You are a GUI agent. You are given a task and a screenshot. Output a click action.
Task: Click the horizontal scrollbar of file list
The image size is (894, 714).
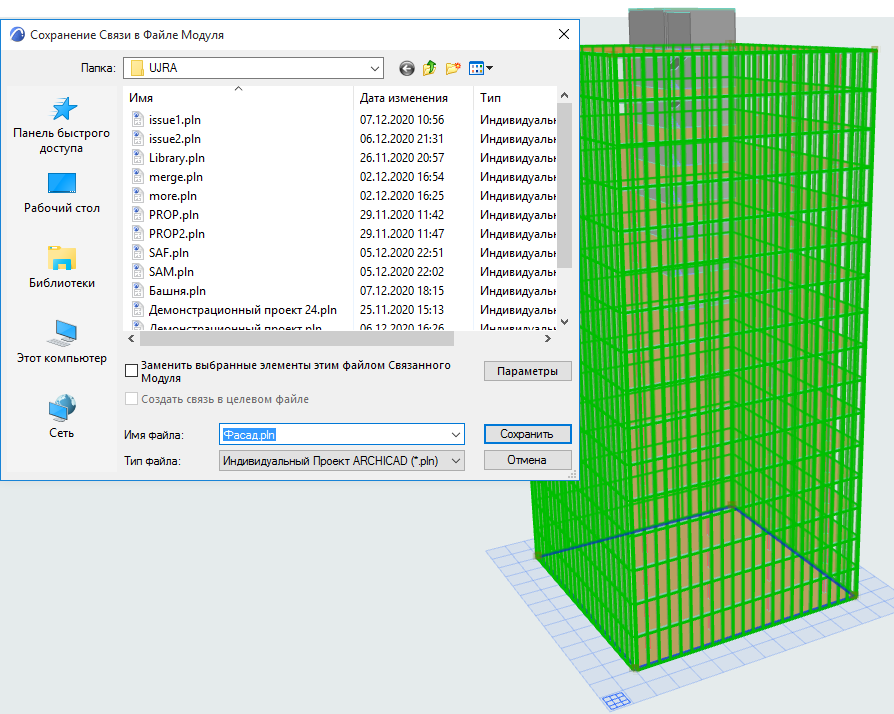(300, 339)
